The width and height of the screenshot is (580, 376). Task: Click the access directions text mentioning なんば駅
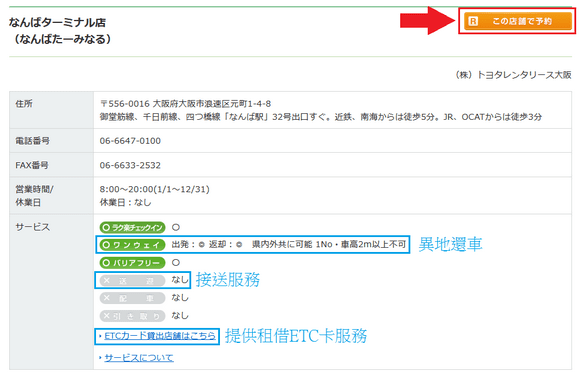point(321,117)
